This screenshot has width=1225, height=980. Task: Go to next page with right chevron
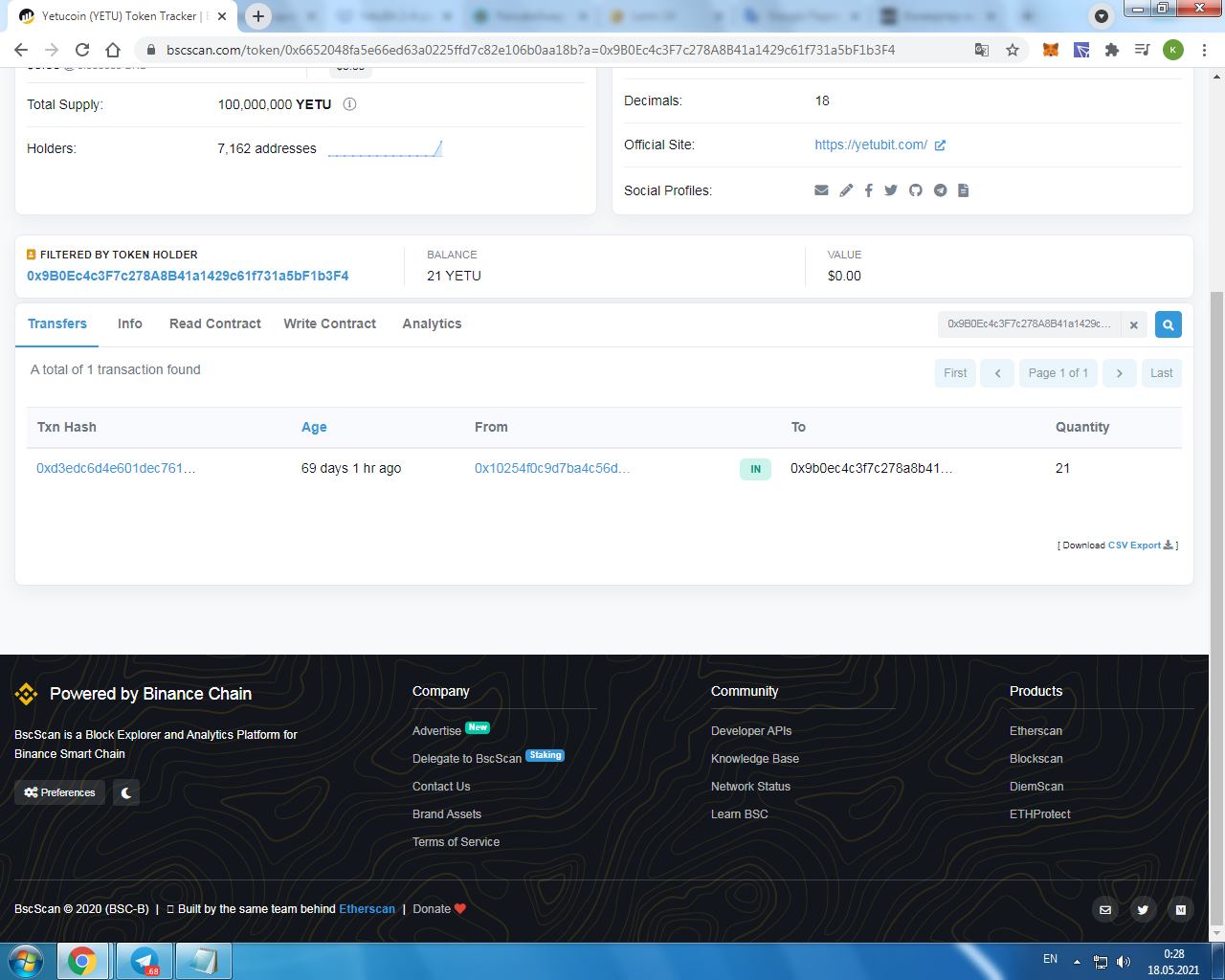tap(1120, 373)
